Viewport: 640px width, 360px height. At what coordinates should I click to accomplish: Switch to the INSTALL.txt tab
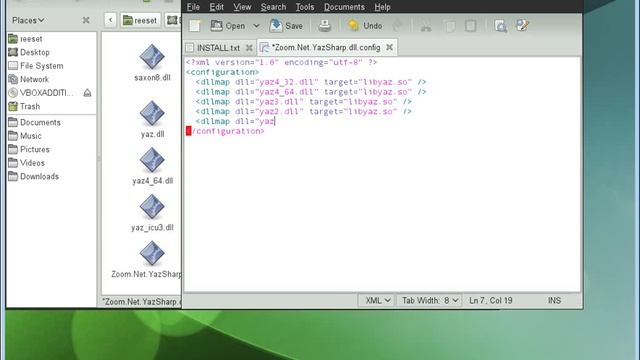pos(218,48)
